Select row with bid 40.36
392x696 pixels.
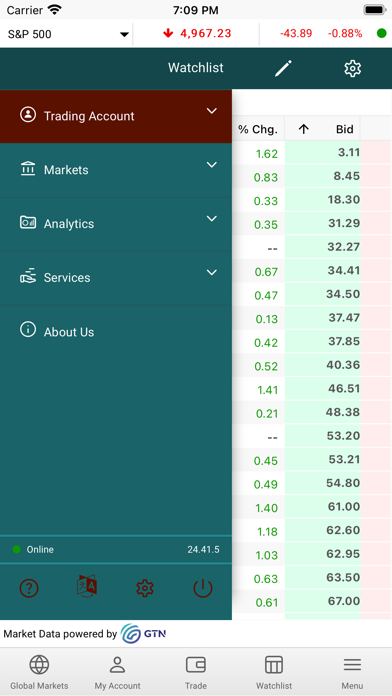coord(312,365)
